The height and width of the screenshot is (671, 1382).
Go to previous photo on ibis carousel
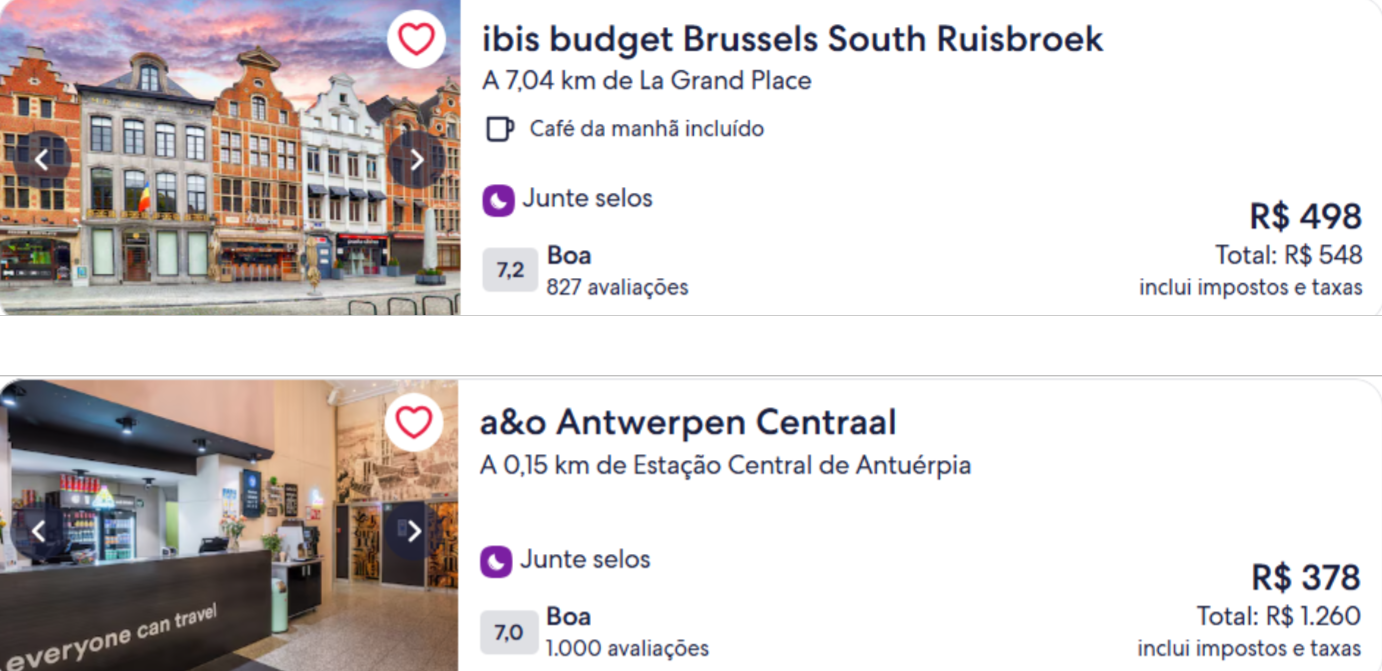pos(41,160)
